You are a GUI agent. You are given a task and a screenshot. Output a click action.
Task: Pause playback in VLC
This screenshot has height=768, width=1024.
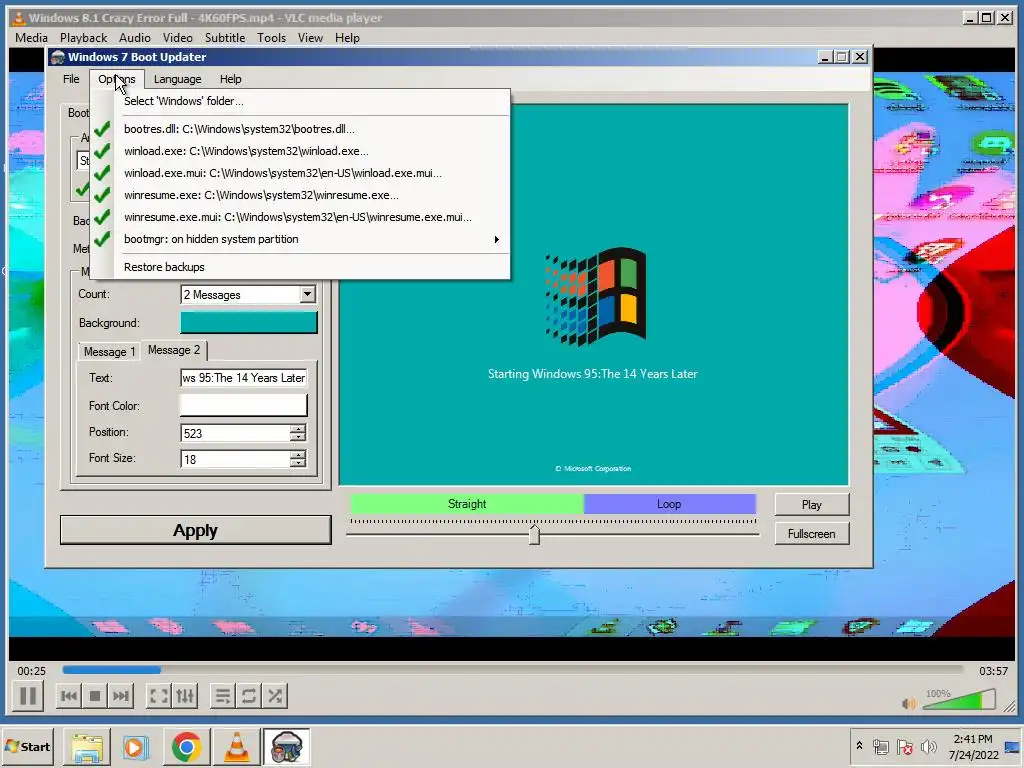click(x=28, y=696)
